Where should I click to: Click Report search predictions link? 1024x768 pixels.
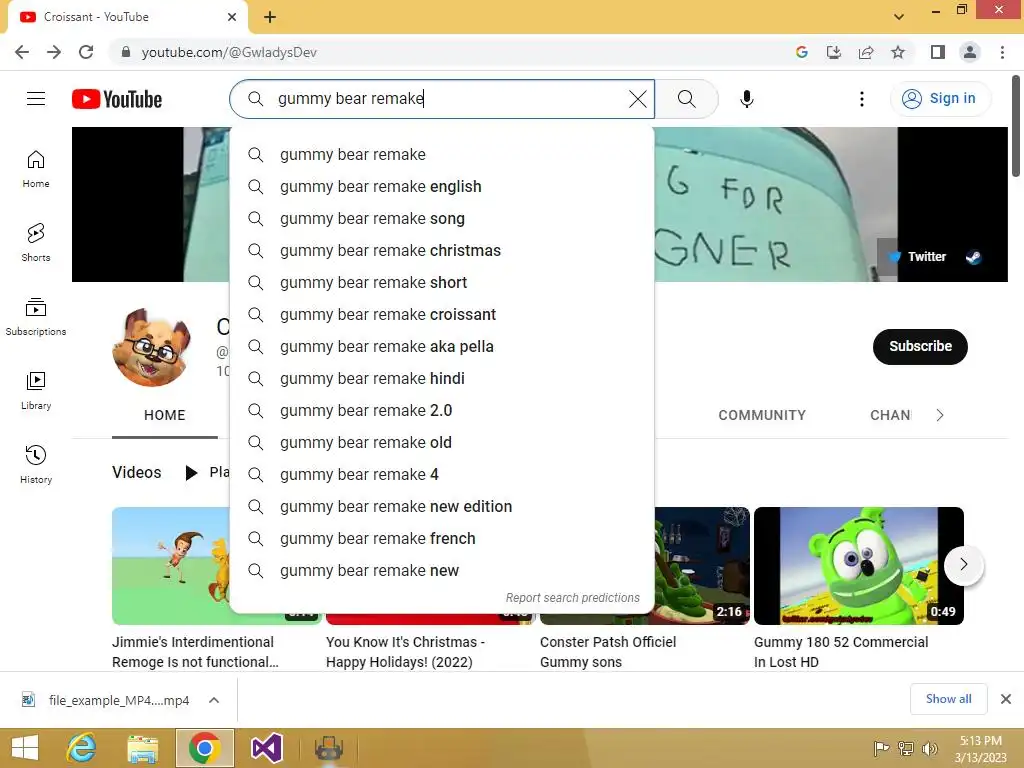[572, 598]
